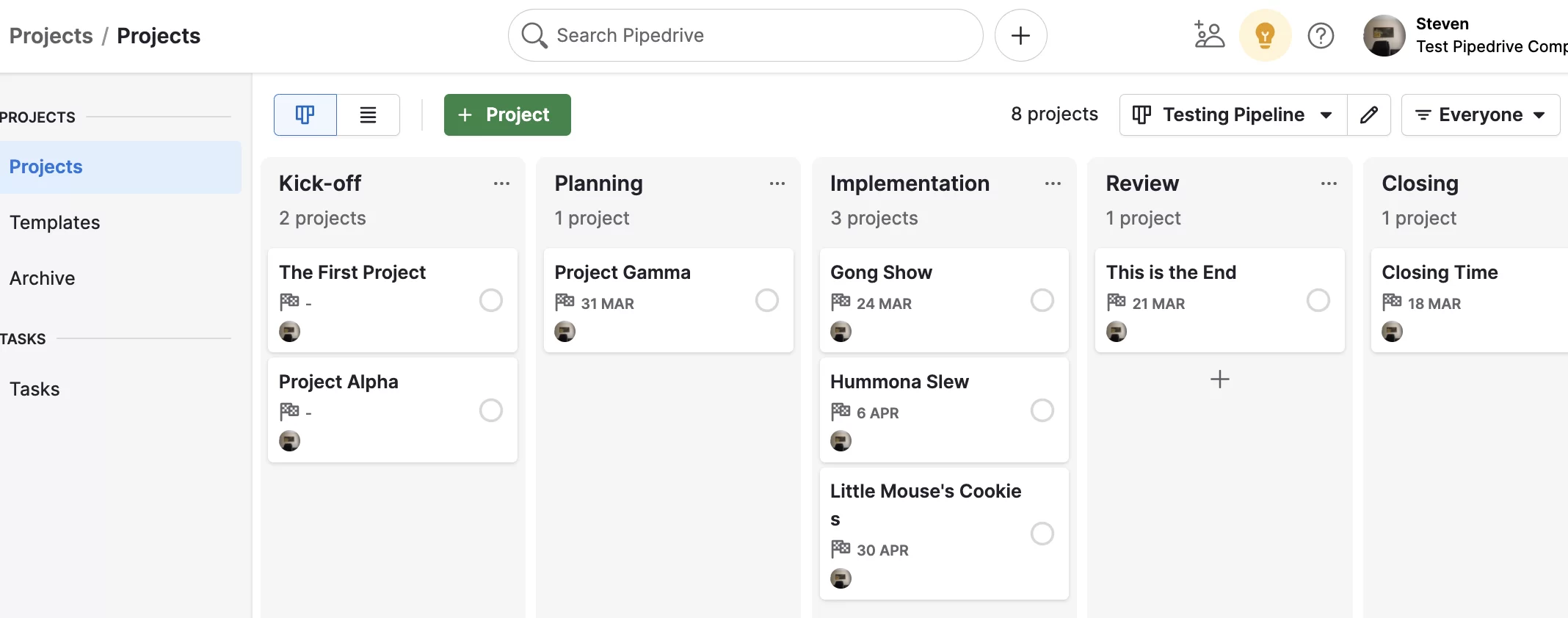Viewport: 1568px width, 618px height.
Task: Open Implementation column options menu
Action: pyautogui.click(x=1053, y=183)
